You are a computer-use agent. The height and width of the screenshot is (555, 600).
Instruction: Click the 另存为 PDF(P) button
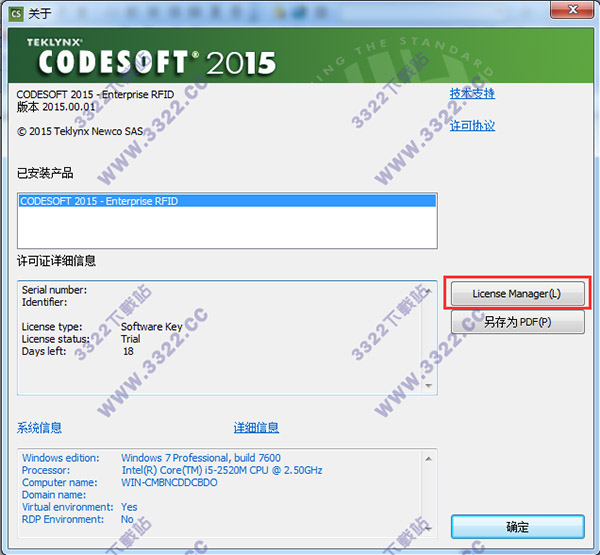(x=517, y=322)
